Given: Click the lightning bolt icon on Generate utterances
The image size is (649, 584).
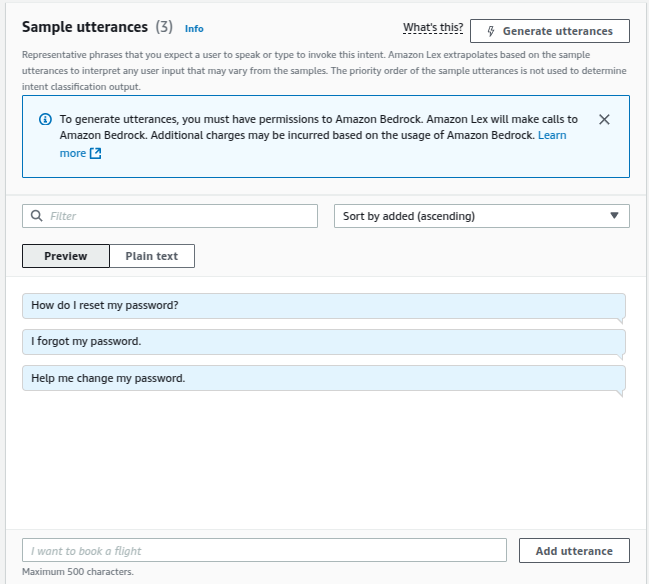Looking at the screenshot, I should tap(490, 31).
